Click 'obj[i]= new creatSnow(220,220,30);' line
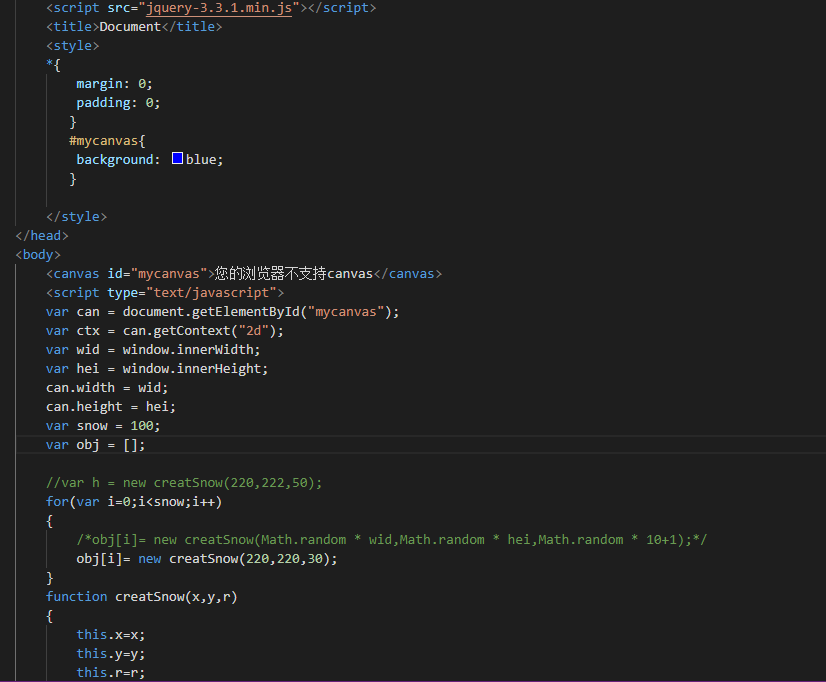 (206, 559)
